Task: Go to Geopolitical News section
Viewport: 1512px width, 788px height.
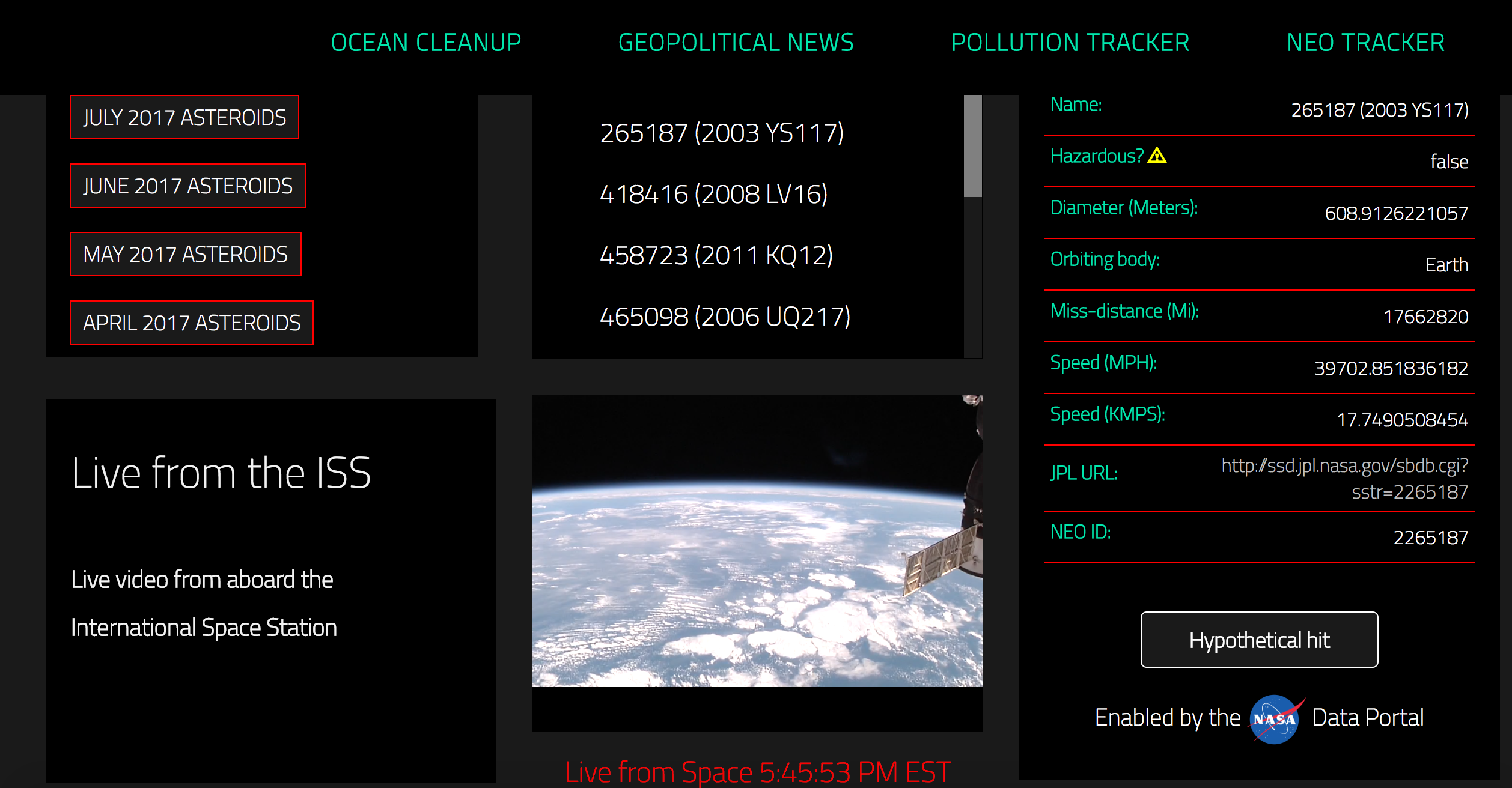Action: [736, 43]
